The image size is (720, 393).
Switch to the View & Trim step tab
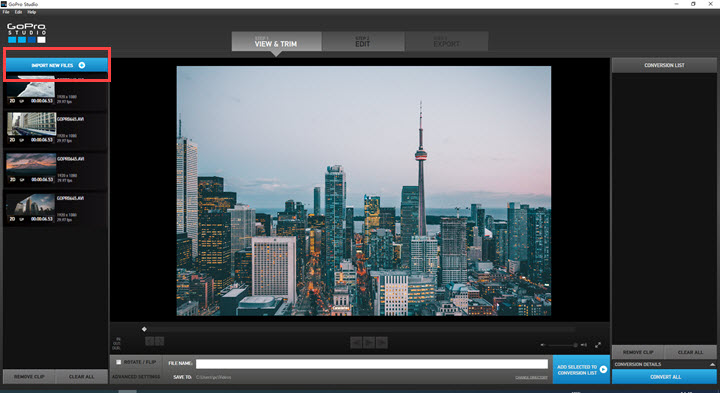coord(276,42)
